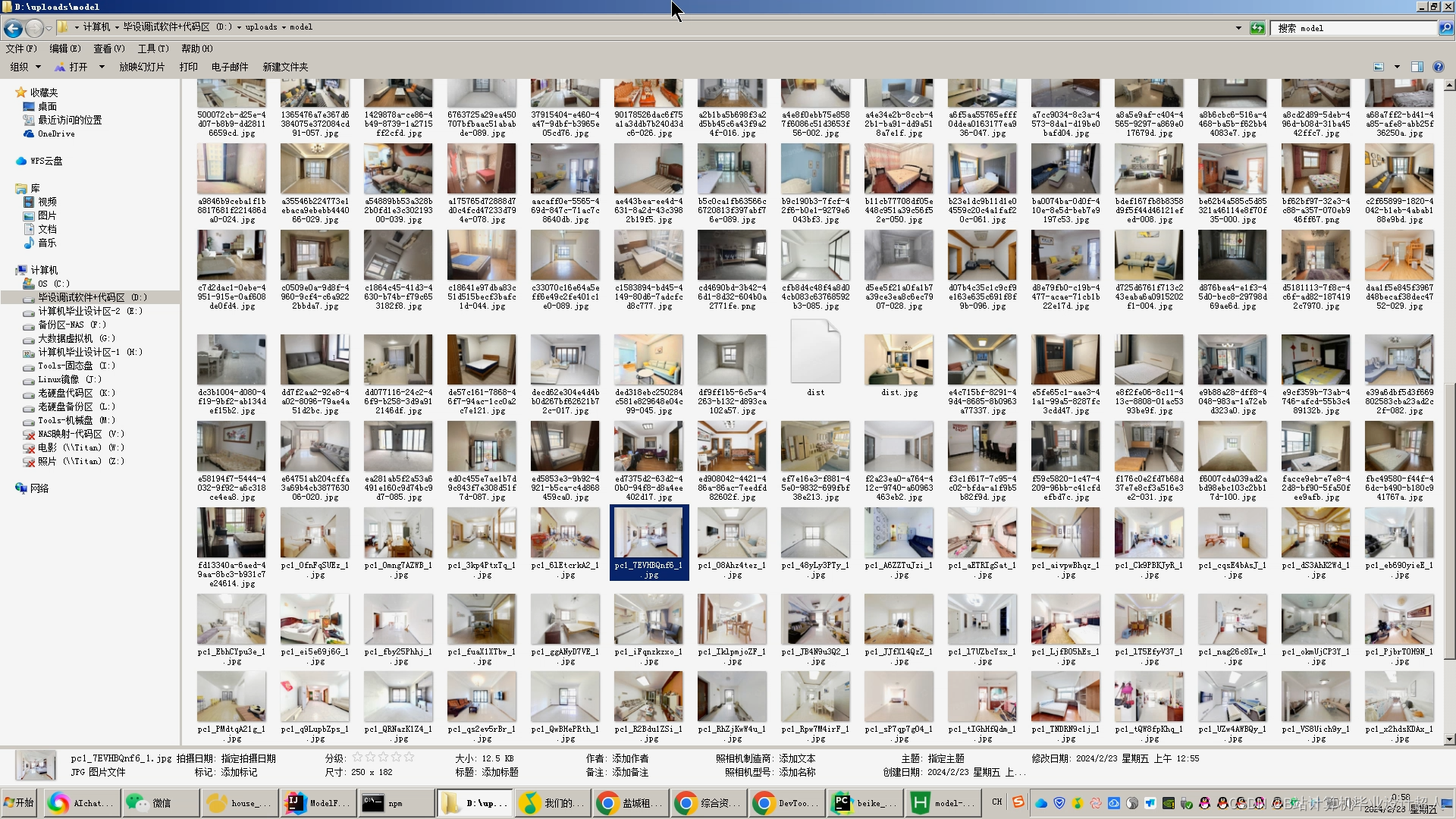Click the green refresh button in address bar
The height and width of the screenshot is (819, 1456).
[1257, 28]
